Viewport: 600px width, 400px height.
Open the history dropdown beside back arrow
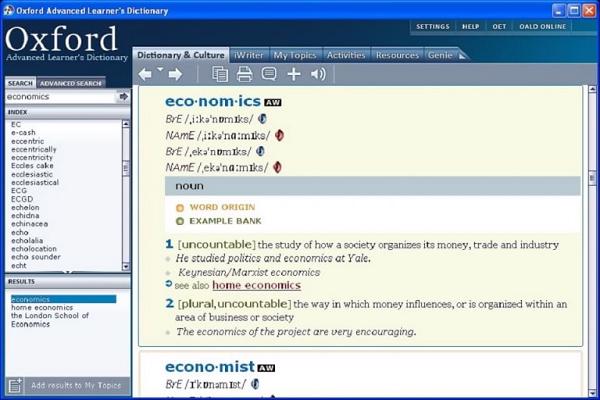[x=160, y=69]
